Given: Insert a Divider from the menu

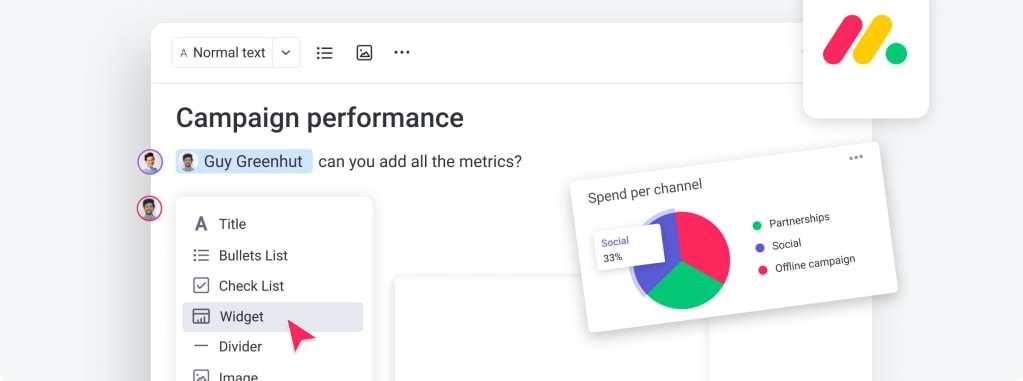Looking at the screenshot, I should pyautogui.click(x=273, y=346).
